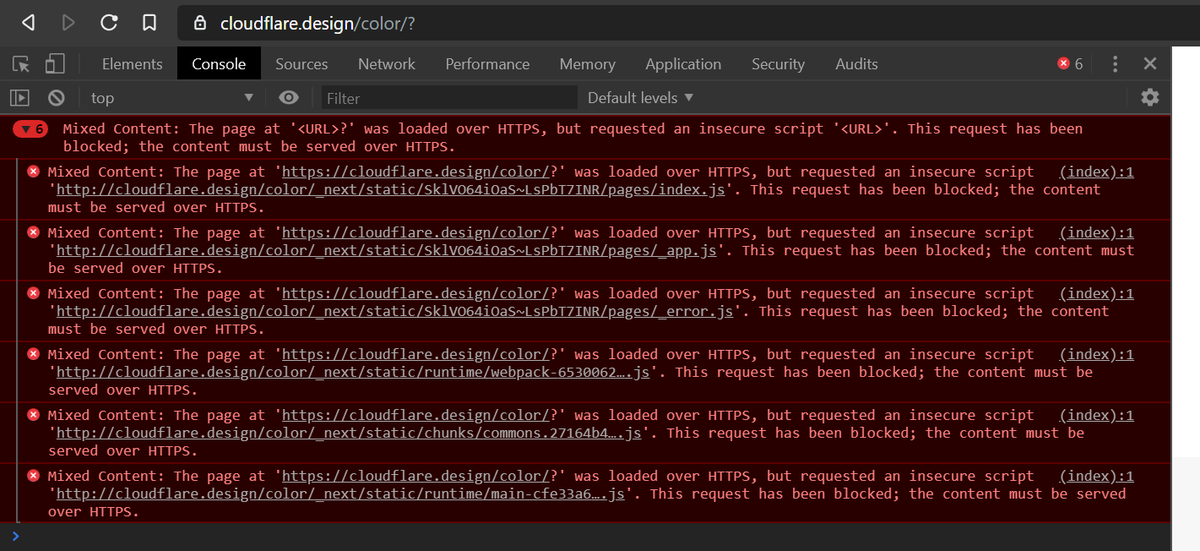
Task: Open console settings gear icon
Action: (1150, 97)
